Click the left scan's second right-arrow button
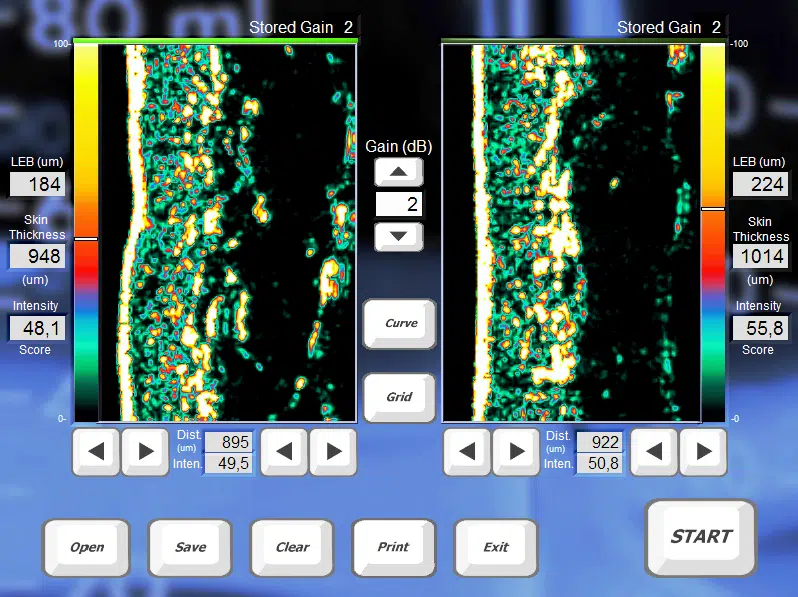 333,452
